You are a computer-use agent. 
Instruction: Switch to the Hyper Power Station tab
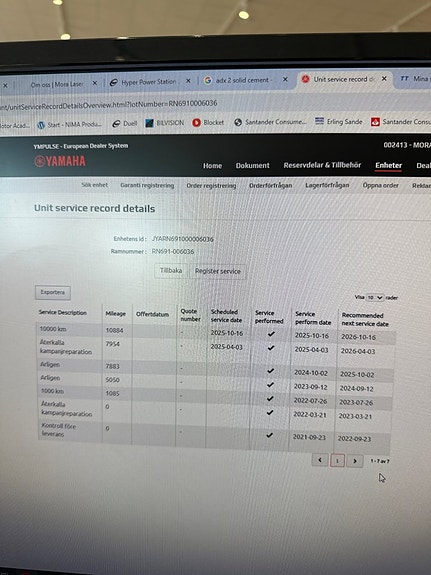click(x=149, y=82)
